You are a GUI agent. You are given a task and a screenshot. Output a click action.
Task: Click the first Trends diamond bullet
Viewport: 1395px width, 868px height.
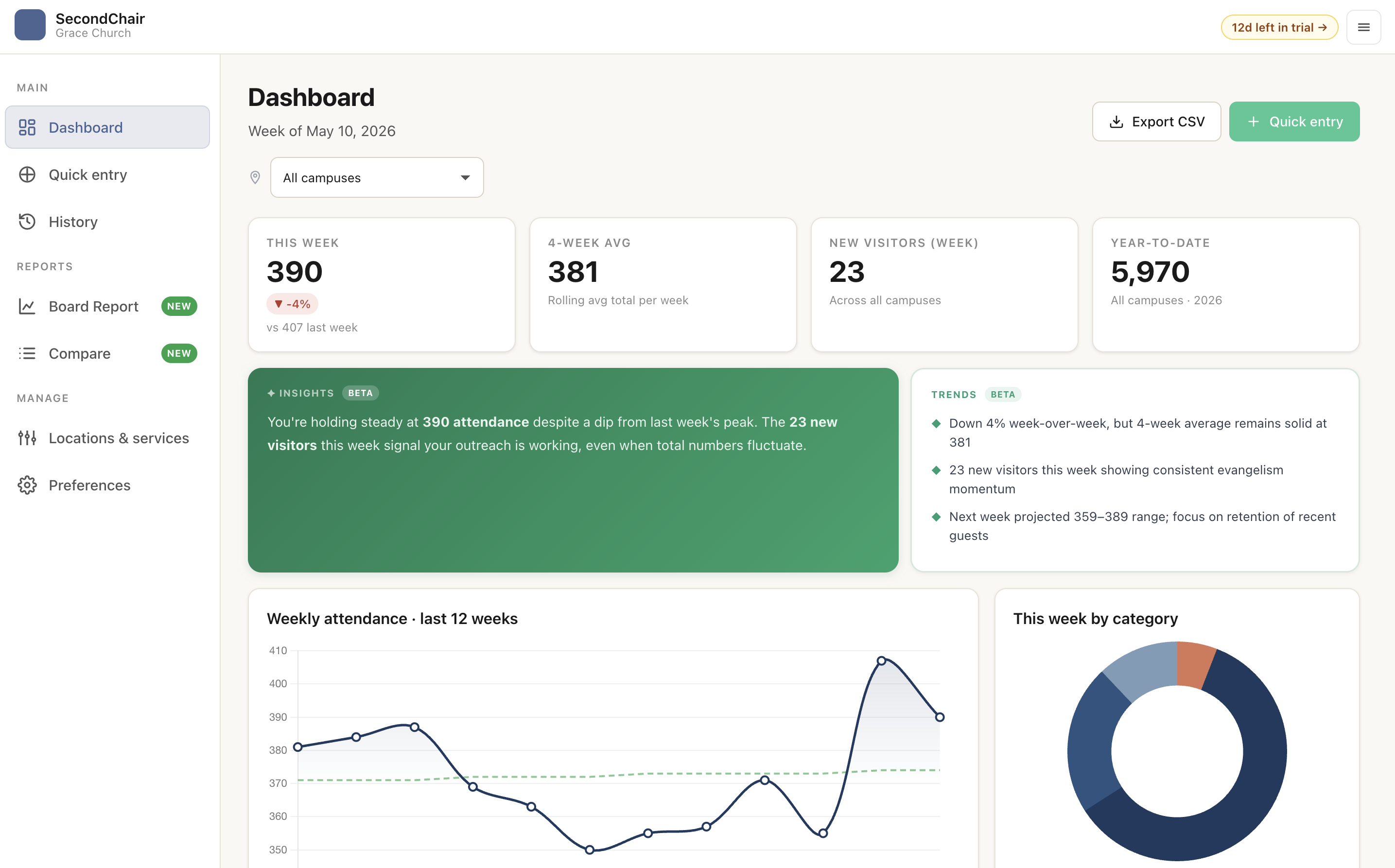click(x=936, y=424)
